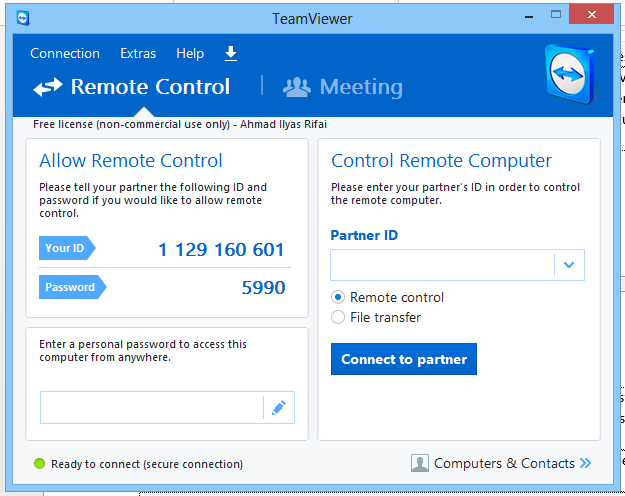Open the Connection menu

65,53
